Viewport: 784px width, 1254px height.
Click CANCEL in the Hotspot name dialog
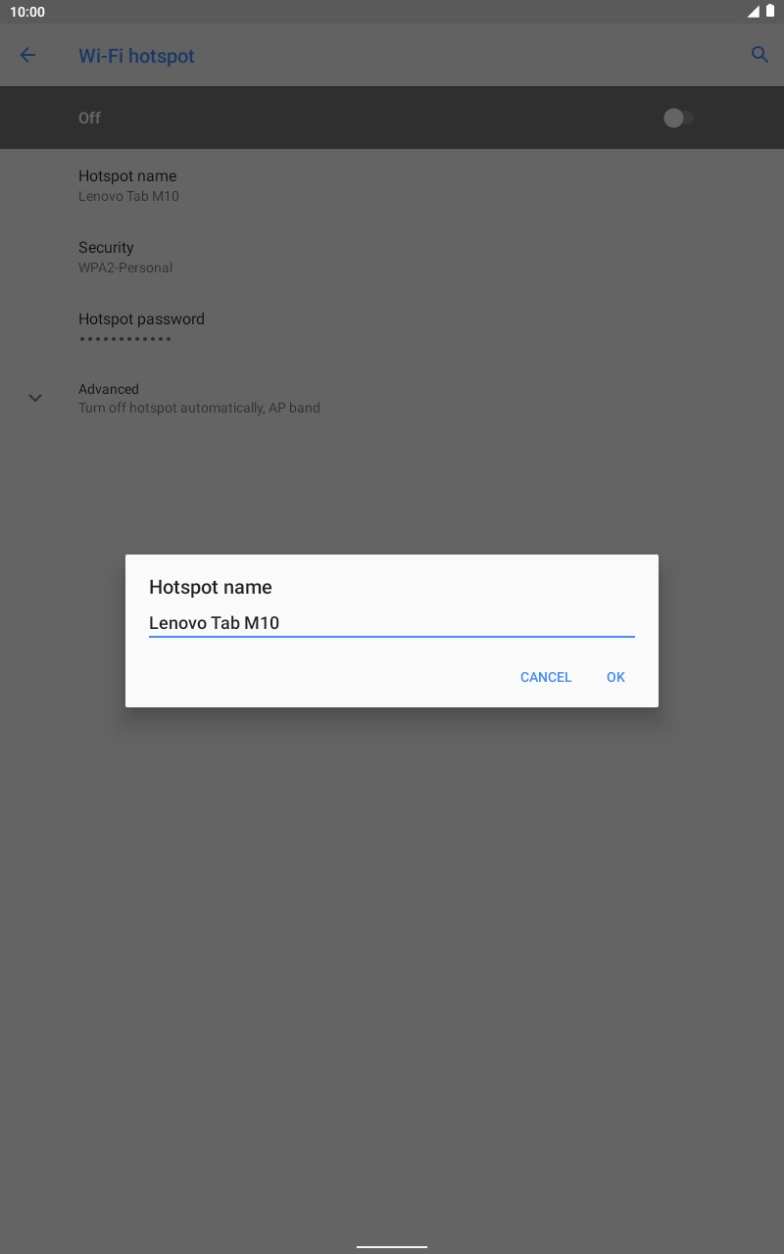point(546,677)
